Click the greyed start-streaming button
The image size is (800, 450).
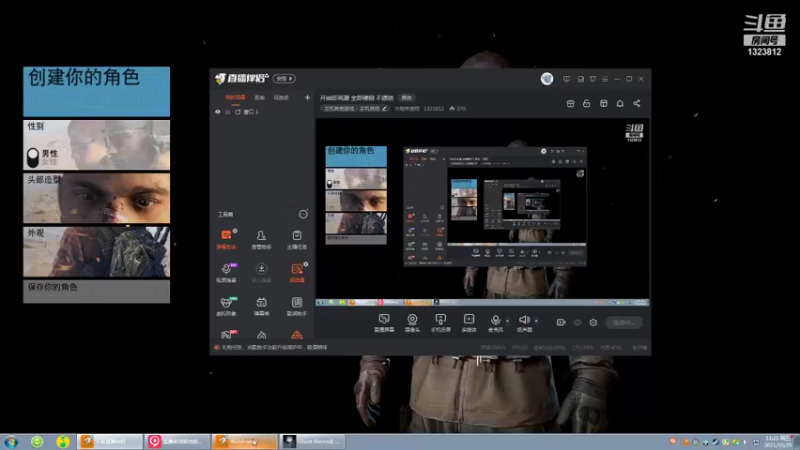[x=623, y=322]
